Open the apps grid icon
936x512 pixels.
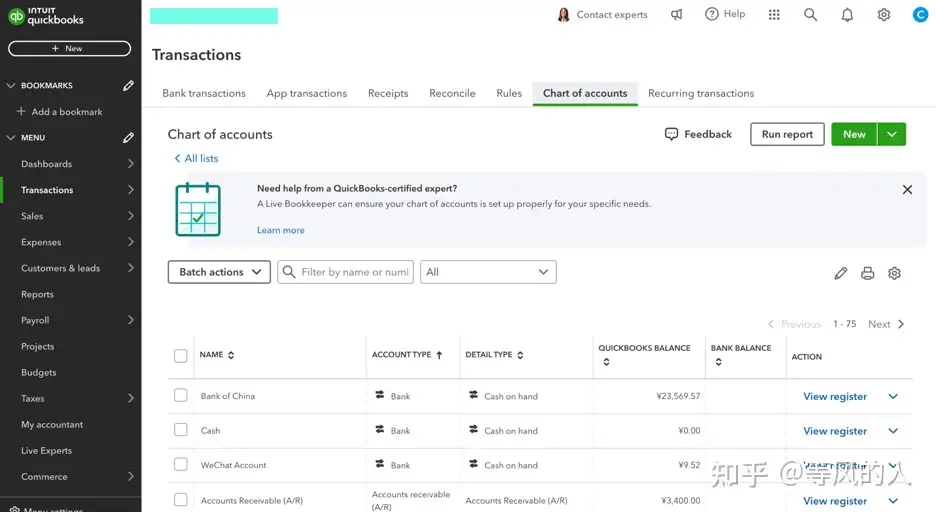[x=774, y=14]
